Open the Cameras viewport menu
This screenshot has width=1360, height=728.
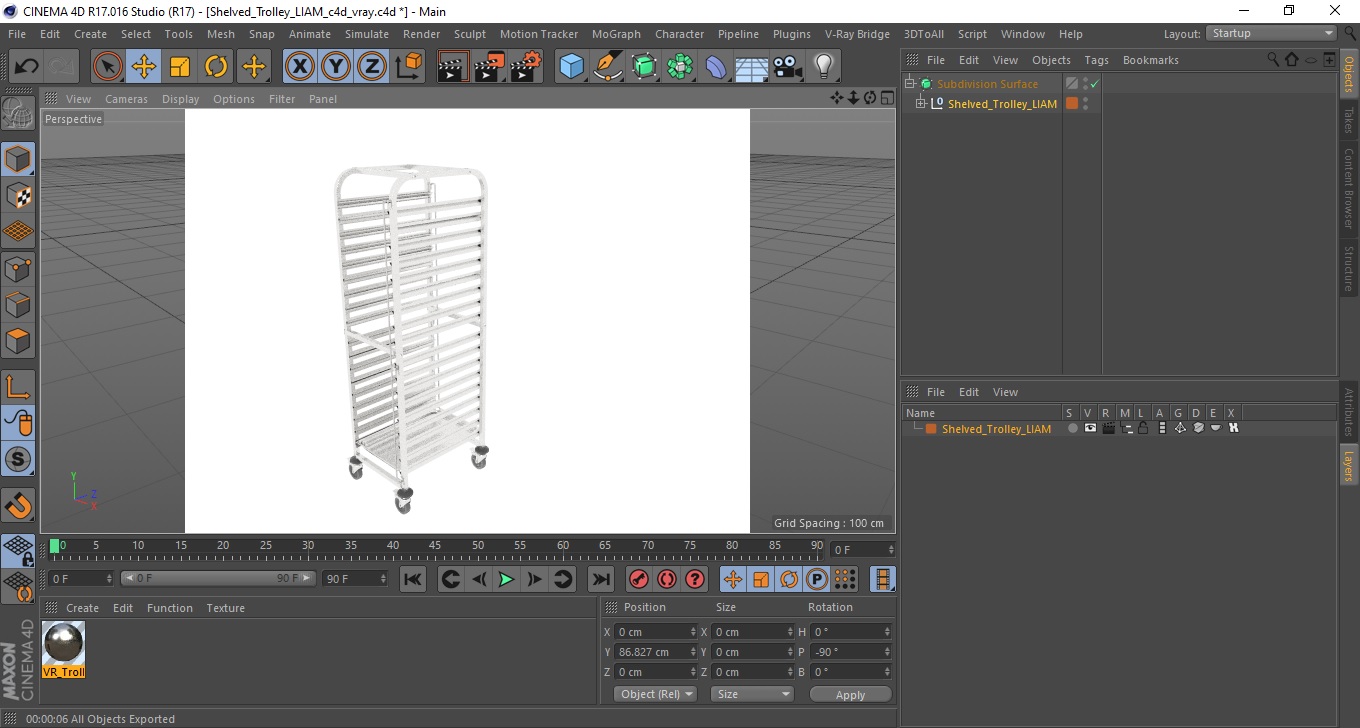(x=126, y=99)
